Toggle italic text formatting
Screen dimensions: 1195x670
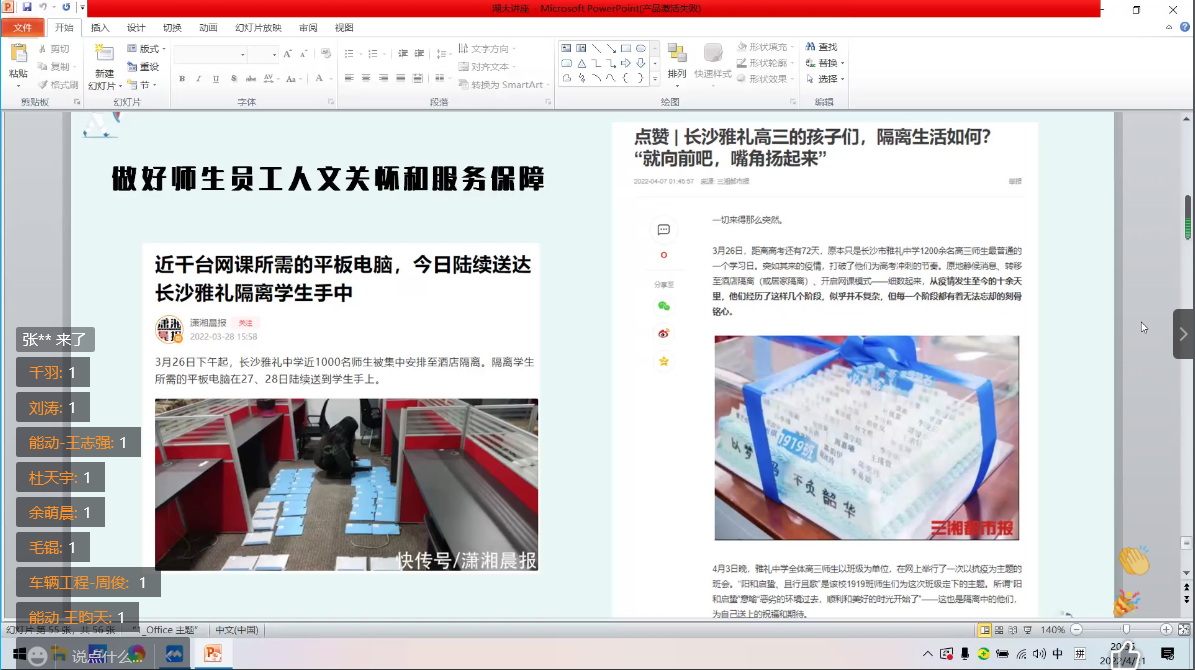tap(197, 79)
